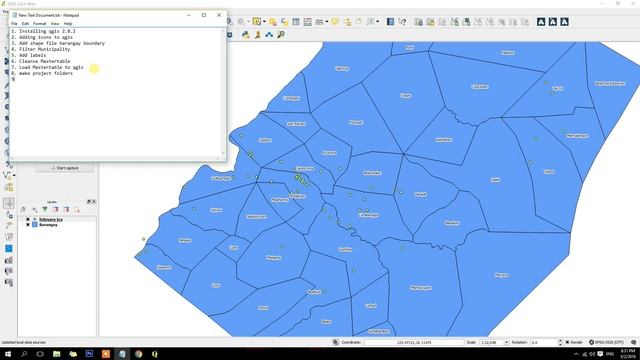
Task: Click the first dark A plugin icon
Action: [541, 22]
